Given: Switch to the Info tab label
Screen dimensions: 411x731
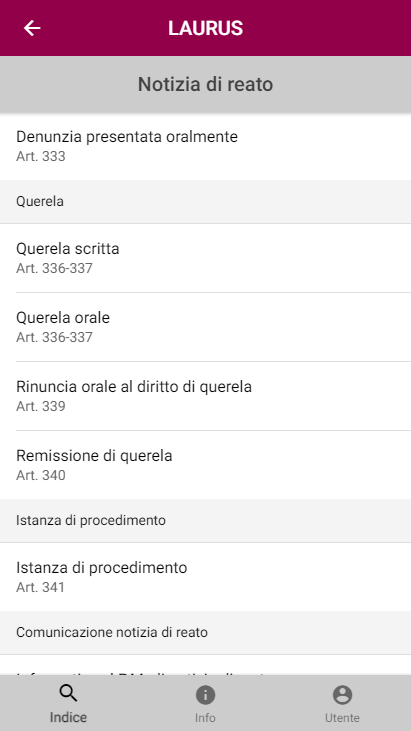Looking at the screenshot, I should coord(205,717).
